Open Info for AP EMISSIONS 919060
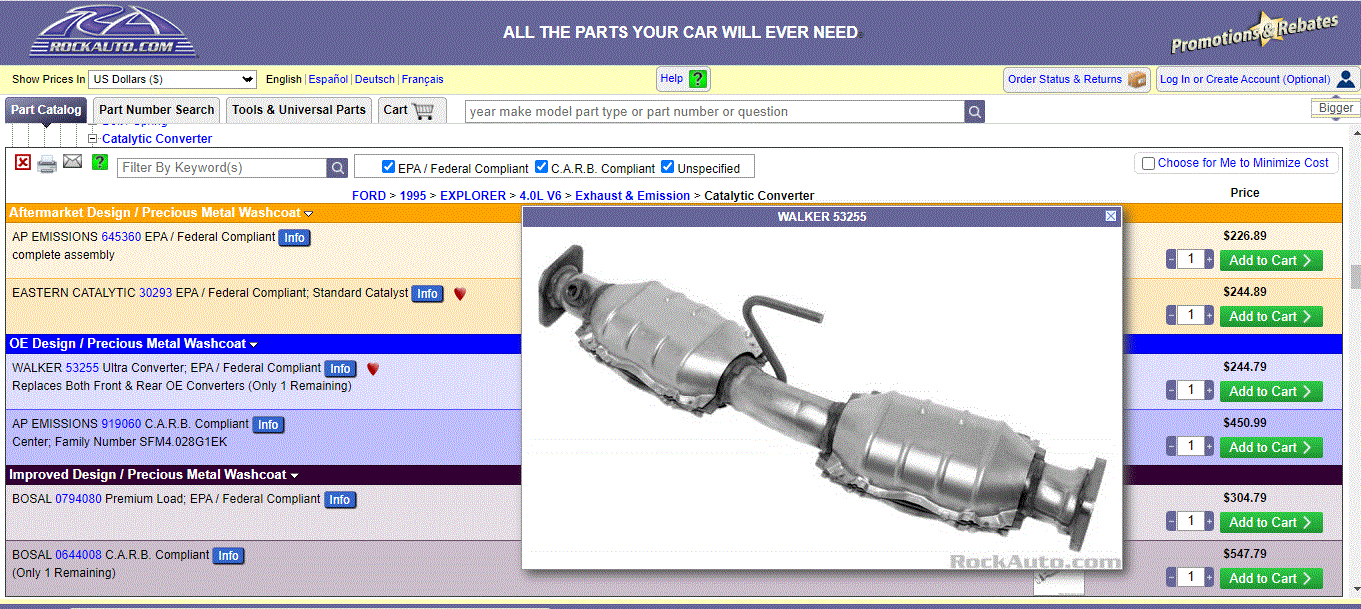This screenshot has width=1361, height=609. point(268,425)
